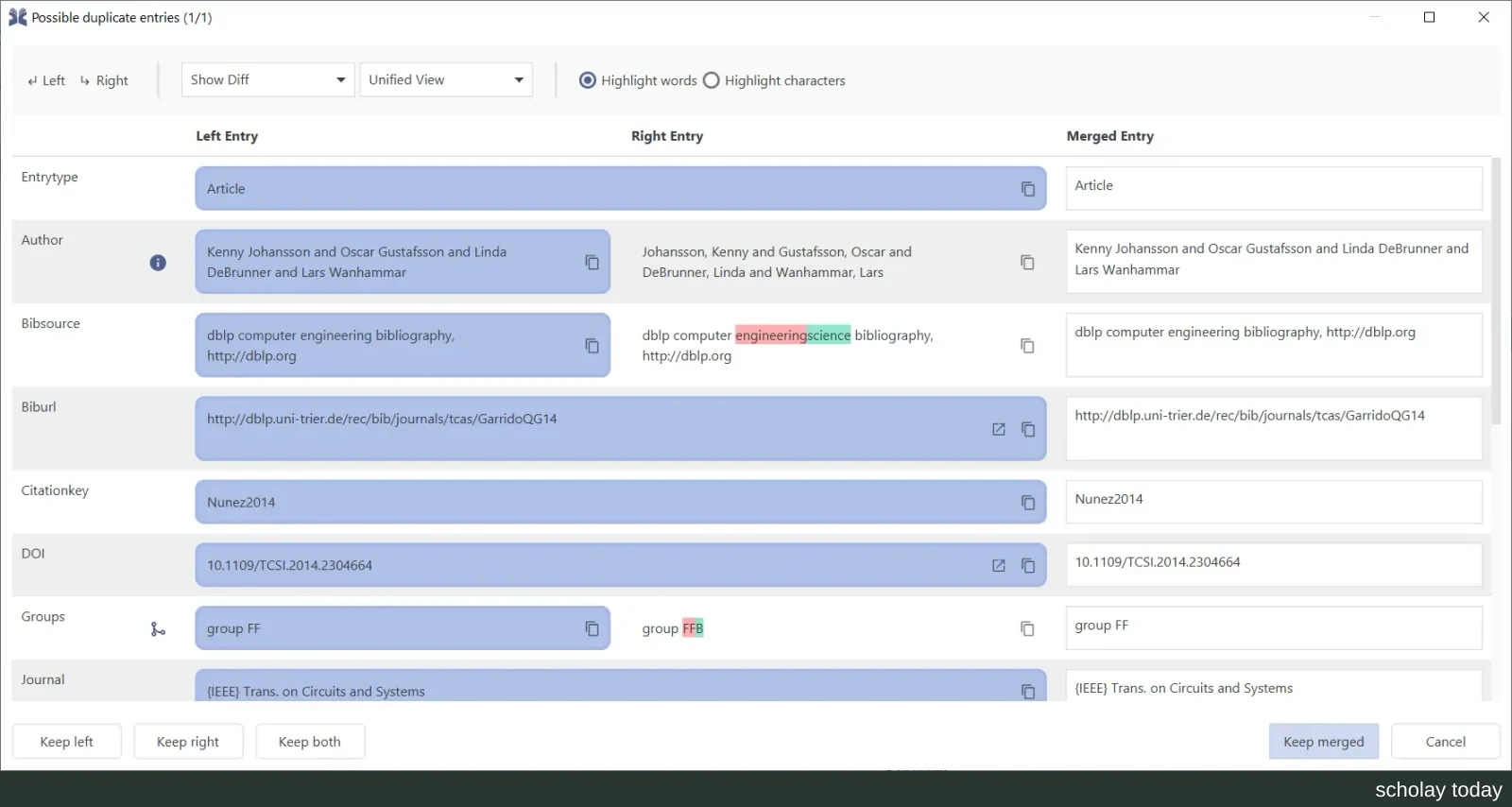Click Keep merged button
Viewport: 1512px width, 807px height.
tap(1324, 742)
